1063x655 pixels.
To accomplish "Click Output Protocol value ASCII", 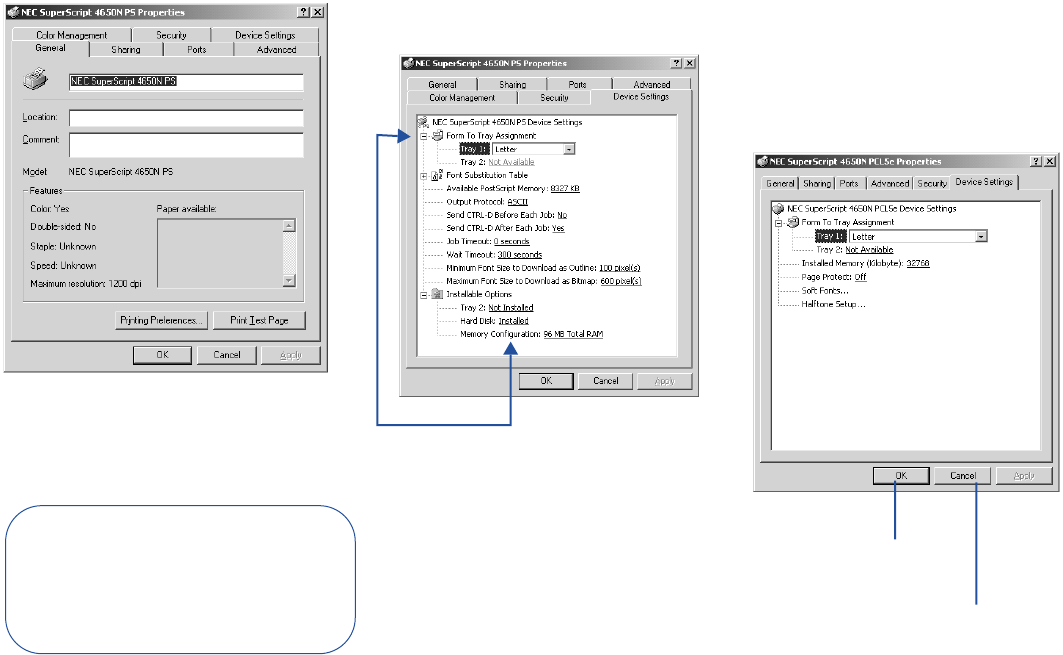I will click(x=517, y=202).
